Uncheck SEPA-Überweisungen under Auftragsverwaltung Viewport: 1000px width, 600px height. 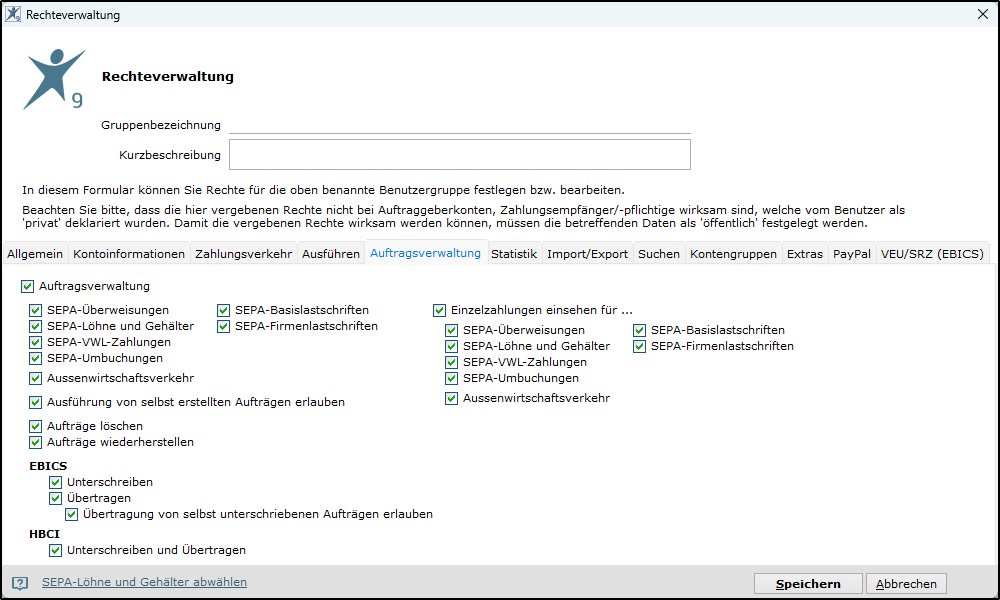pyautogui.click(x=36, y=311)
